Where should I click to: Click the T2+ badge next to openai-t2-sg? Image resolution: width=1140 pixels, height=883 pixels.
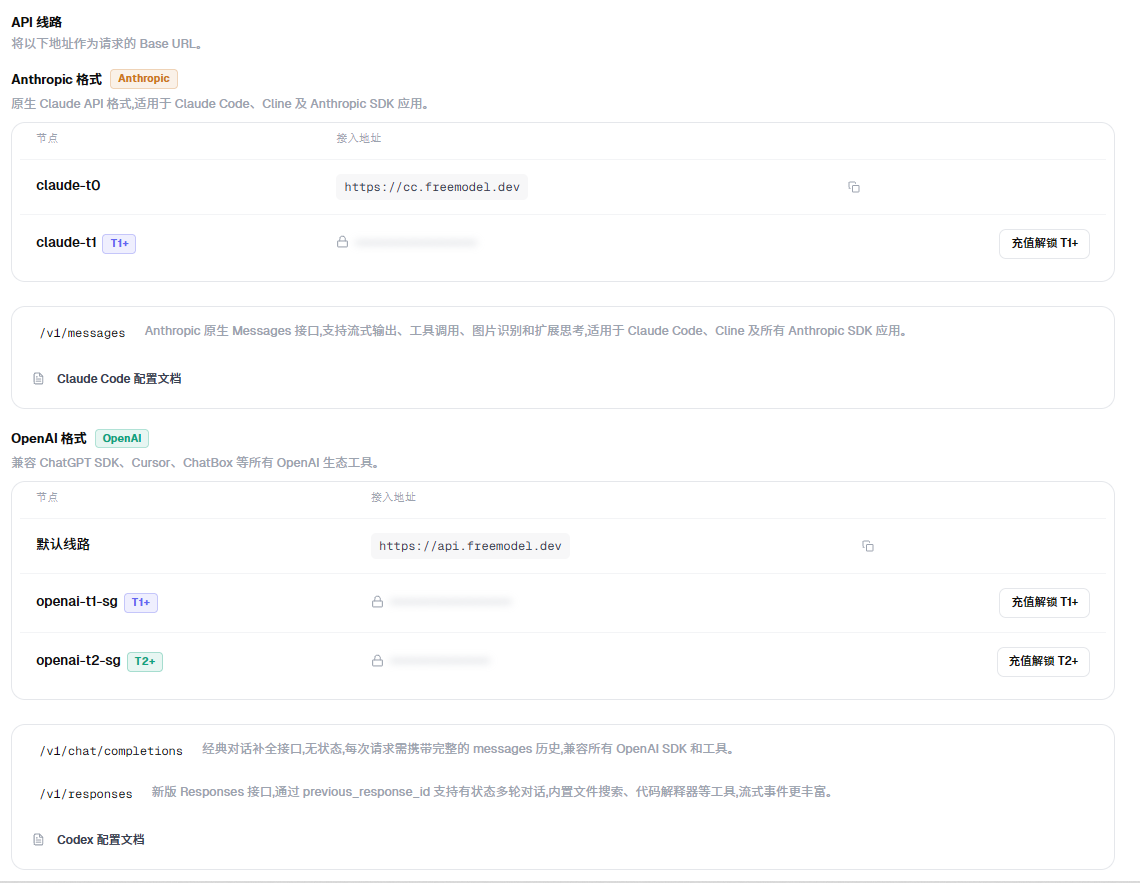pos(145,661)
